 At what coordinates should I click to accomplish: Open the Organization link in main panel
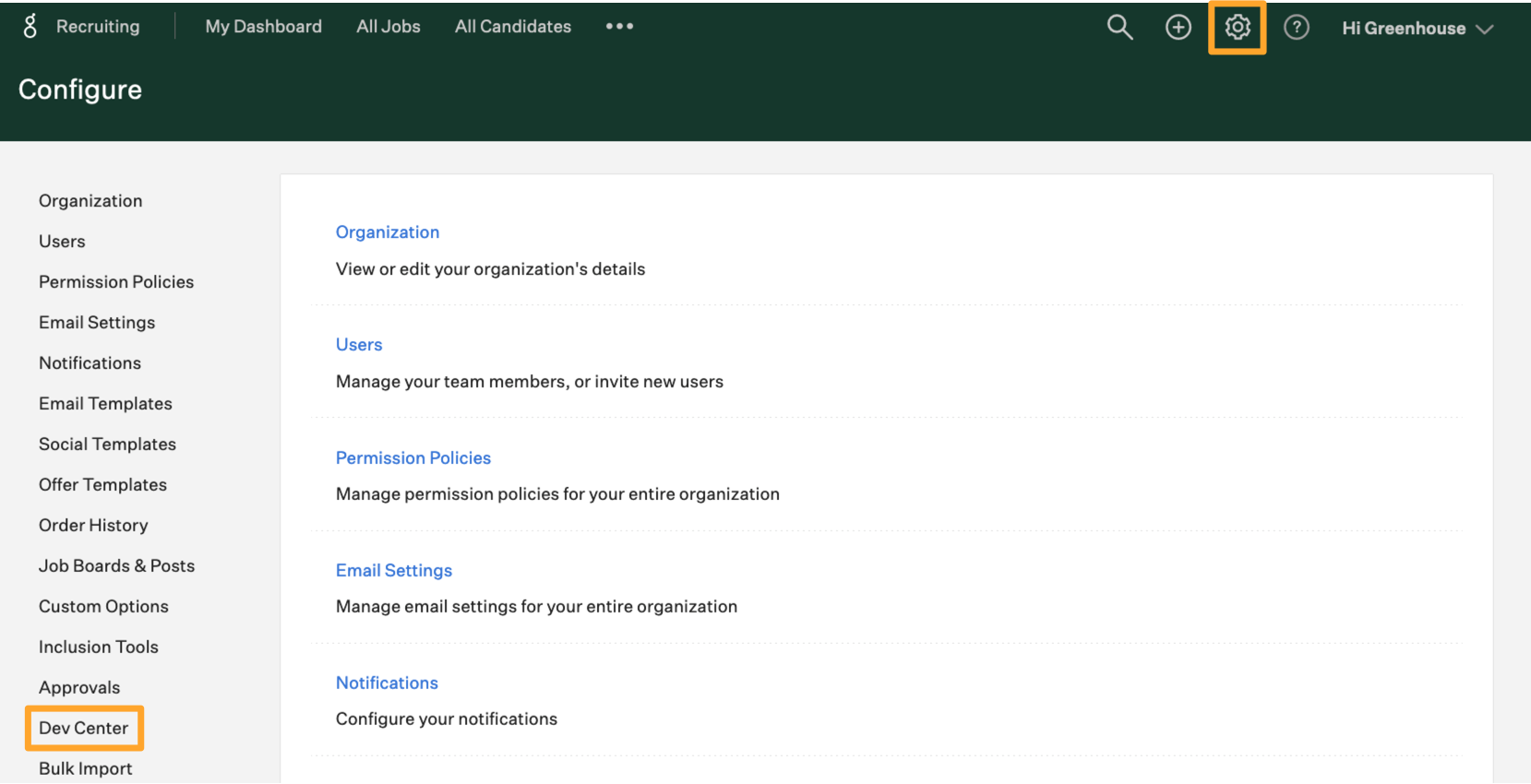[387, 232]
